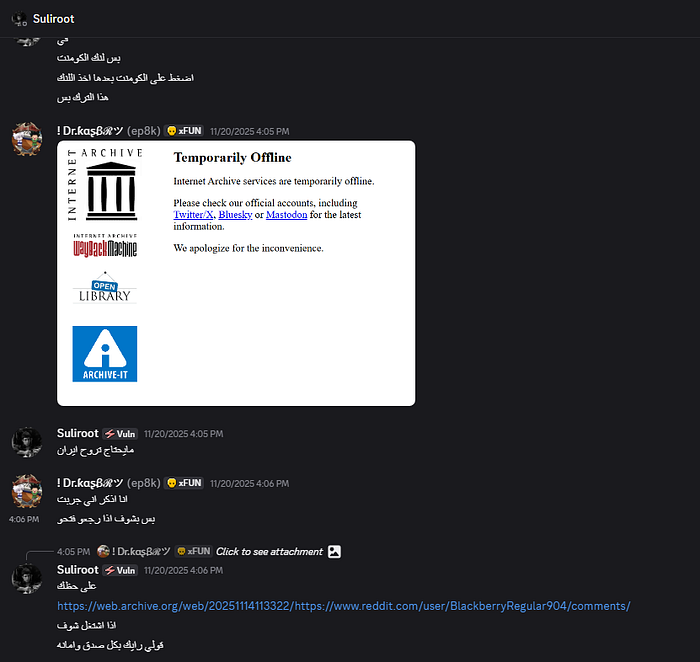Click the Suliroot title in the header

(x=54, y=19)
